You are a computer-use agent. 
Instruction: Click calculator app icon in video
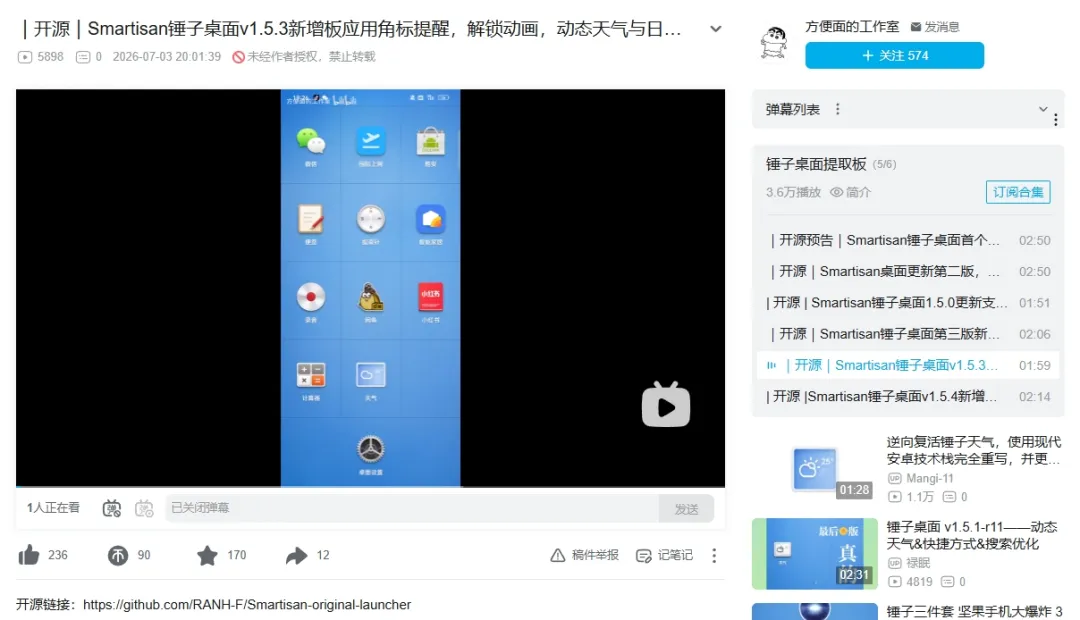(311, 375)
